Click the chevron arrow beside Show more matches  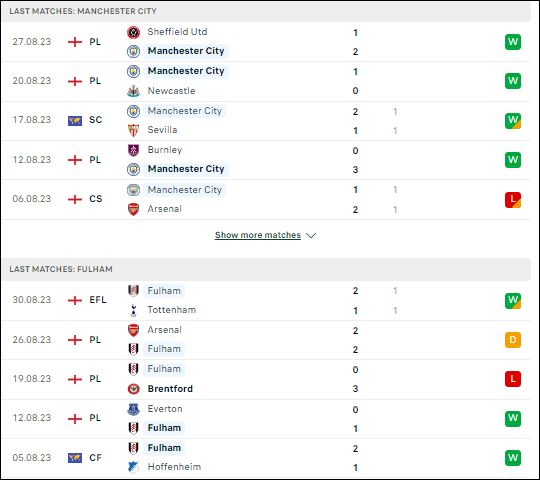[x=311, y=236]
